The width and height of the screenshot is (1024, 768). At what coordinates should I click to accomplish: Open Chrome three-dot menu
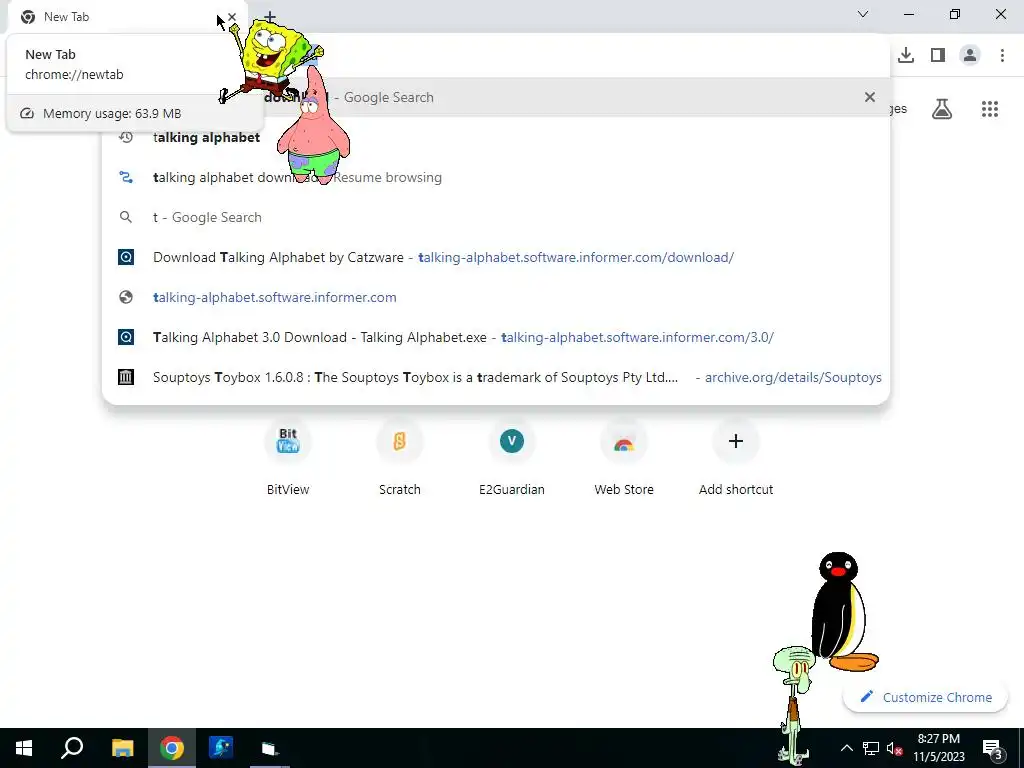pyautogui.click(x=1002, y=55)
